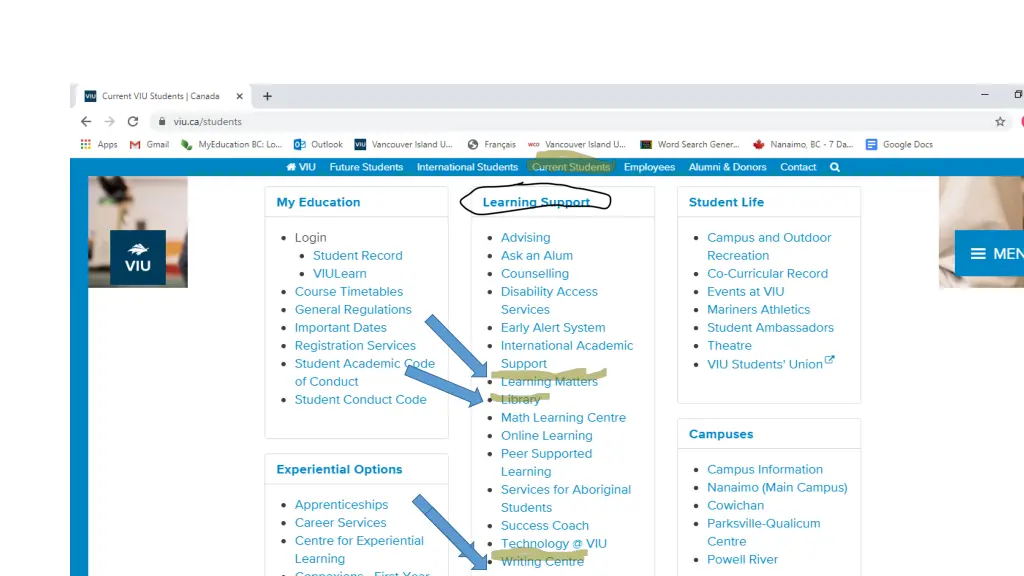1024x576 pixels.
Task: Close the Current VIU Students tab
Action: [x=240, y=96]
